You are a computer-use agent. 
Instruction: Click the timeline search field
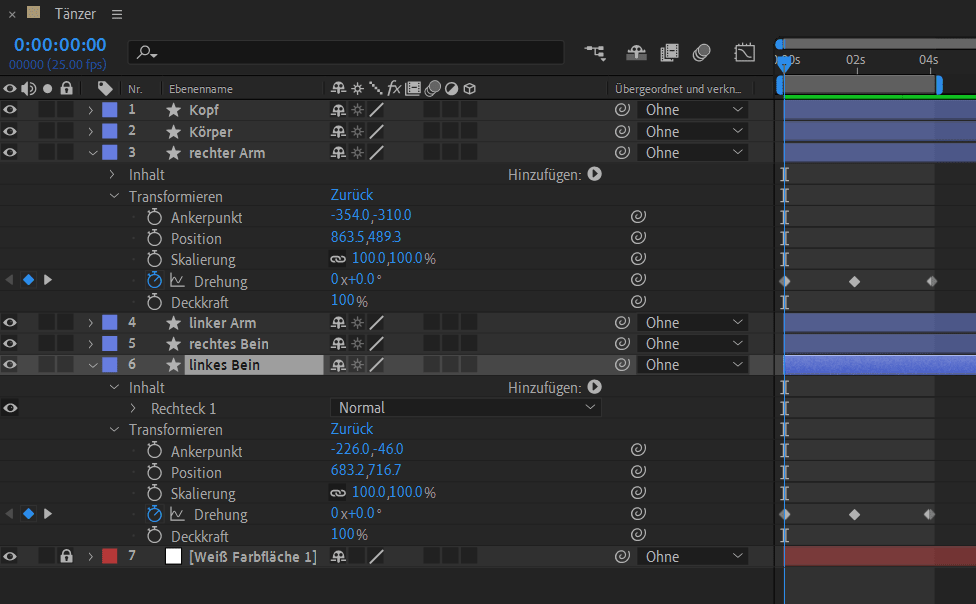tap(346, 52)
